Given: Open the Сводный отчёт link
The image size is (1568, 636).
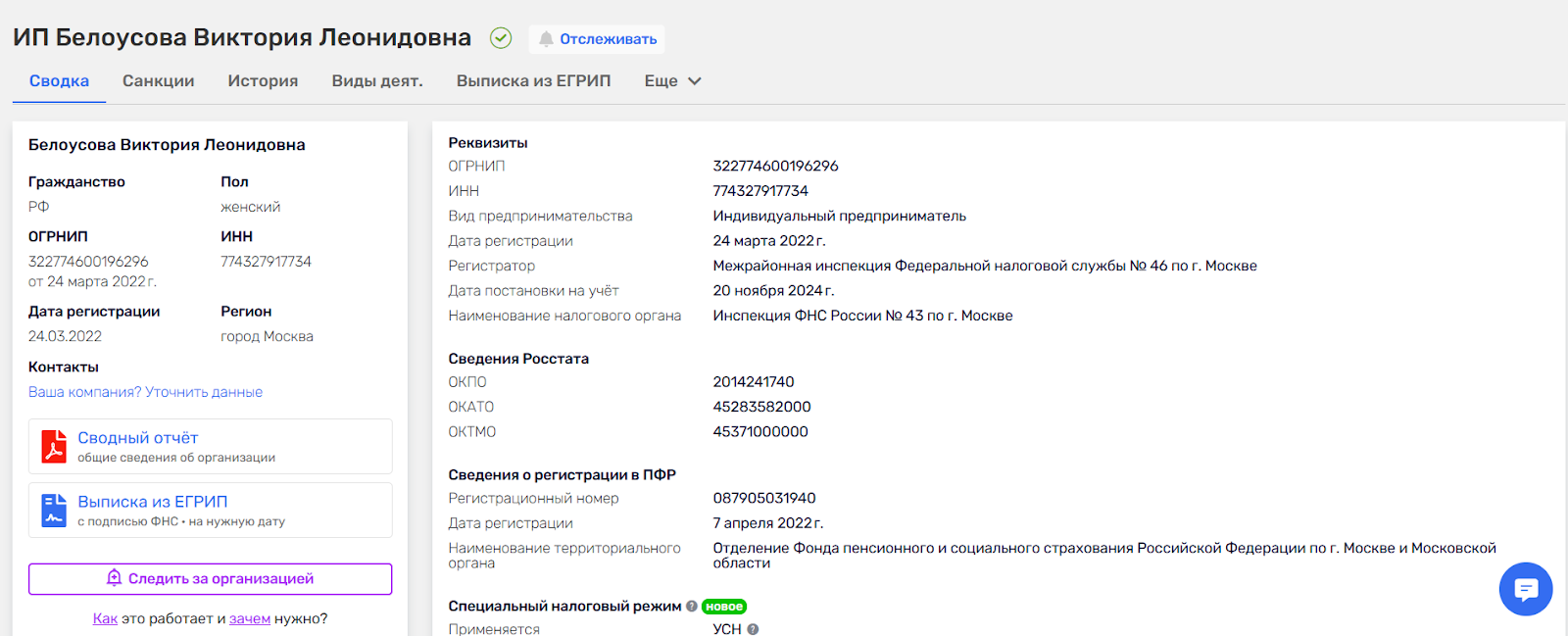Looking at the screenshot, I should point(138,438).
